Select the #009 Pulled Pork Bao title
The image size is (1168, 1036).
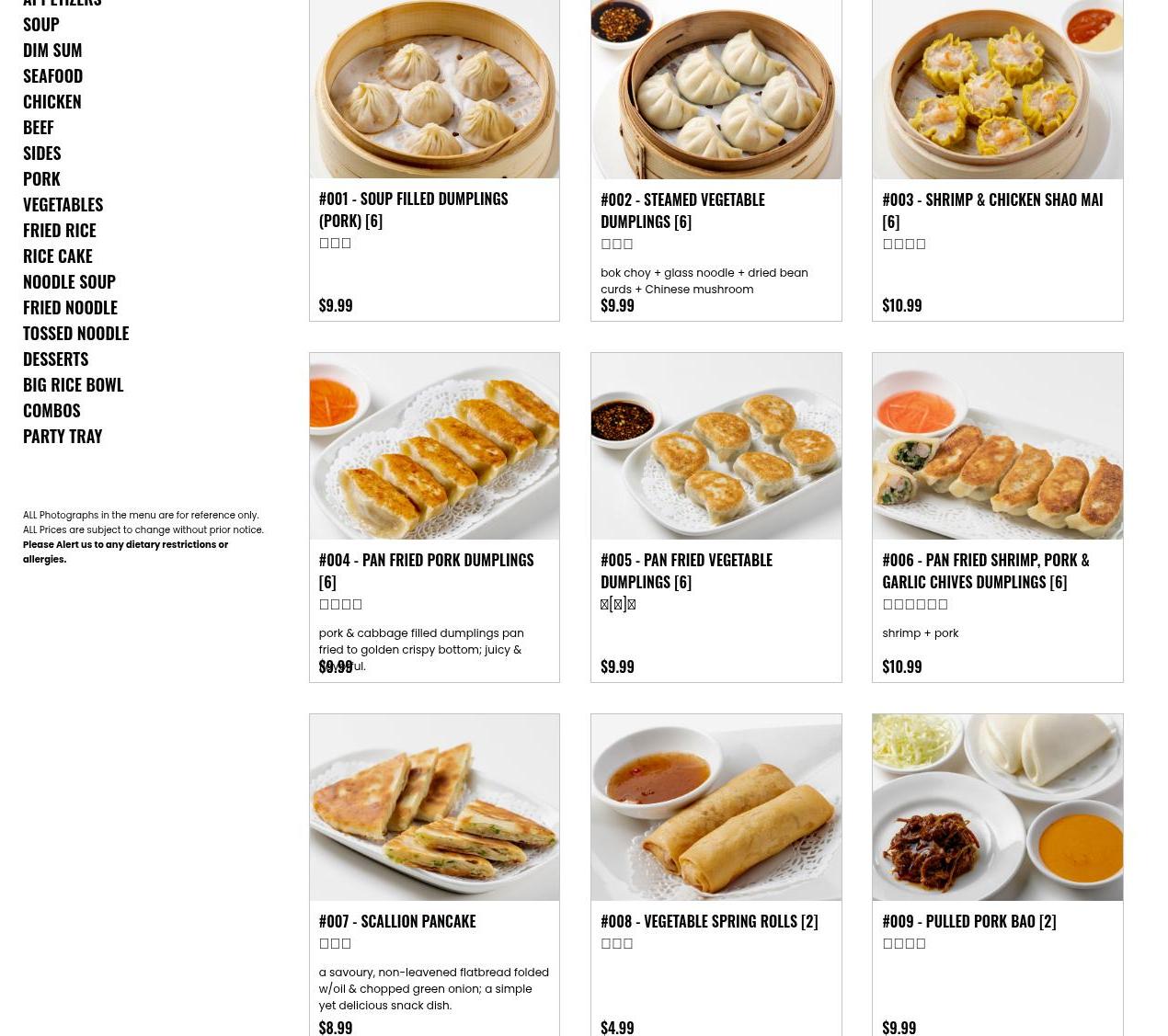tap(968, 921)
